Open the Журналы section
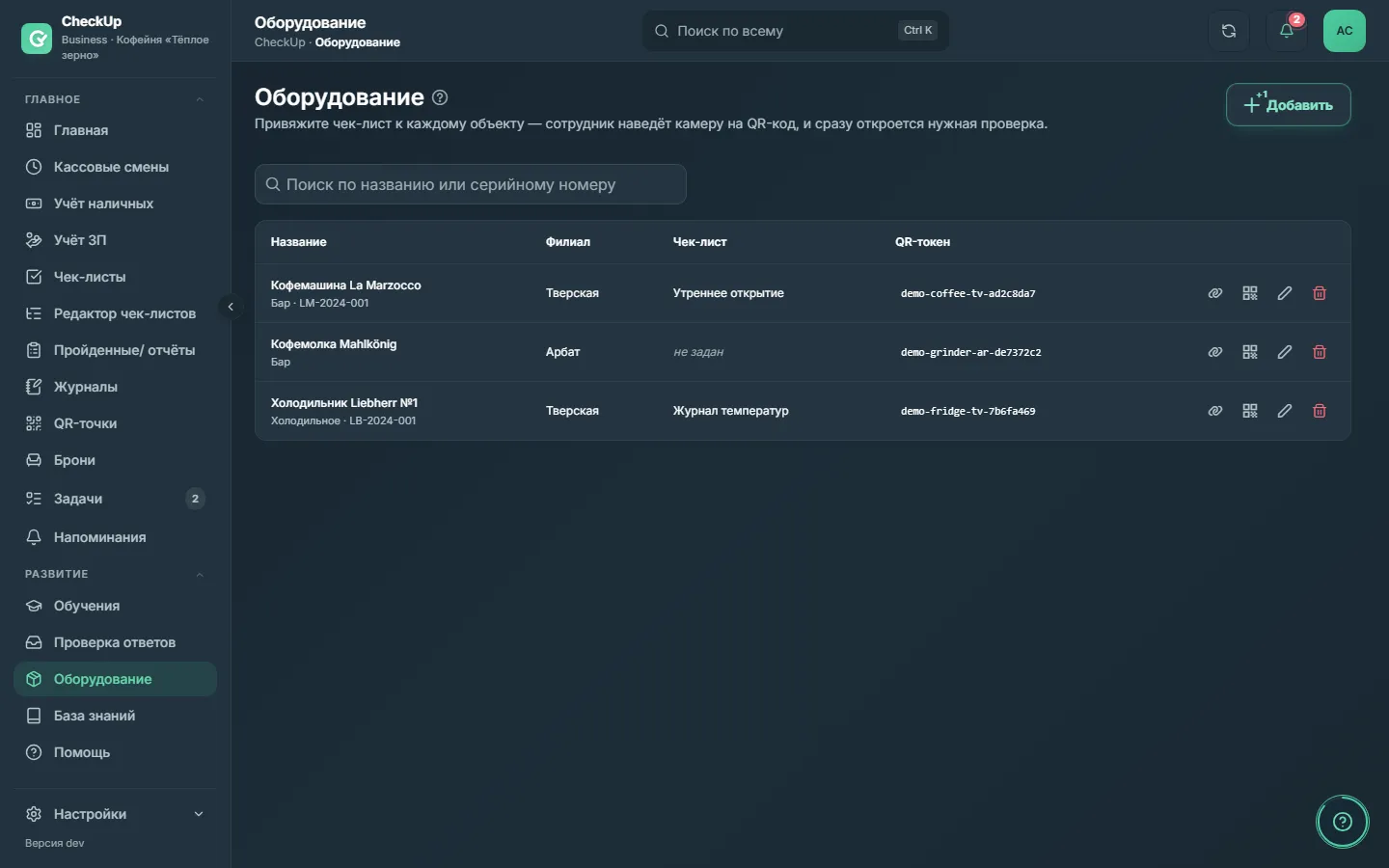The width and height of the screenshot is (1389, 868). 116,387
